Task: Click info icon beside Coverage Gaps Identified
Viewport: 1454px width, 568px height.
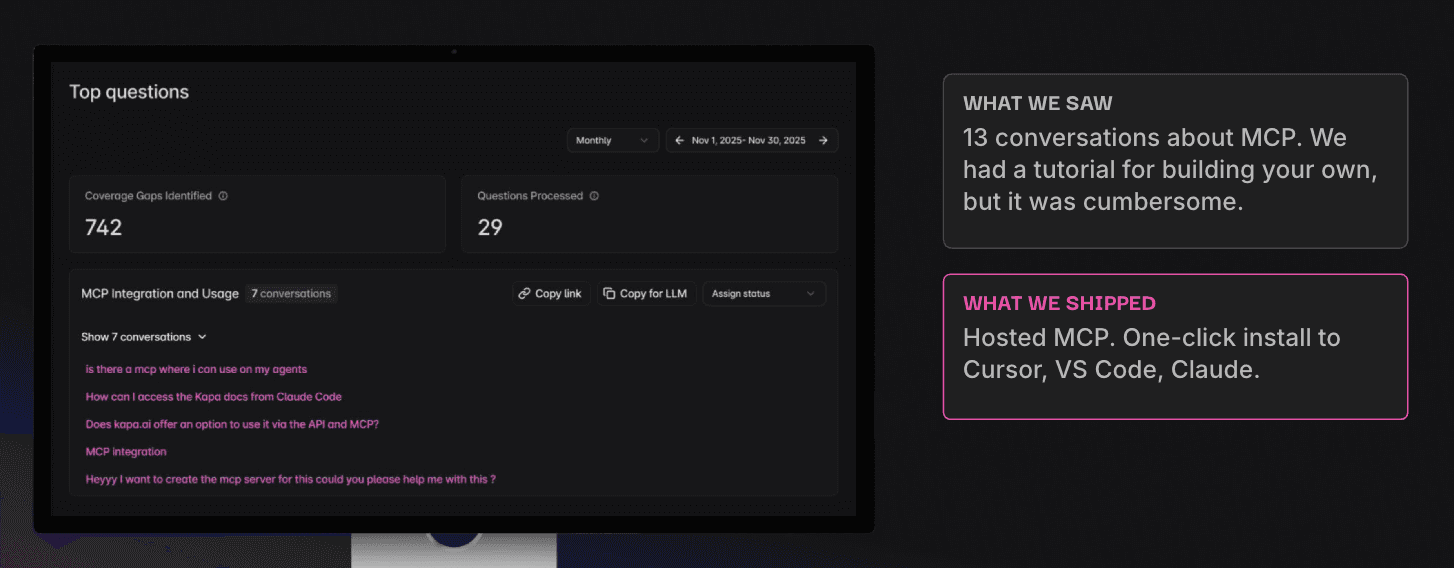Action: pyautogui.click(x=223, y=196)
